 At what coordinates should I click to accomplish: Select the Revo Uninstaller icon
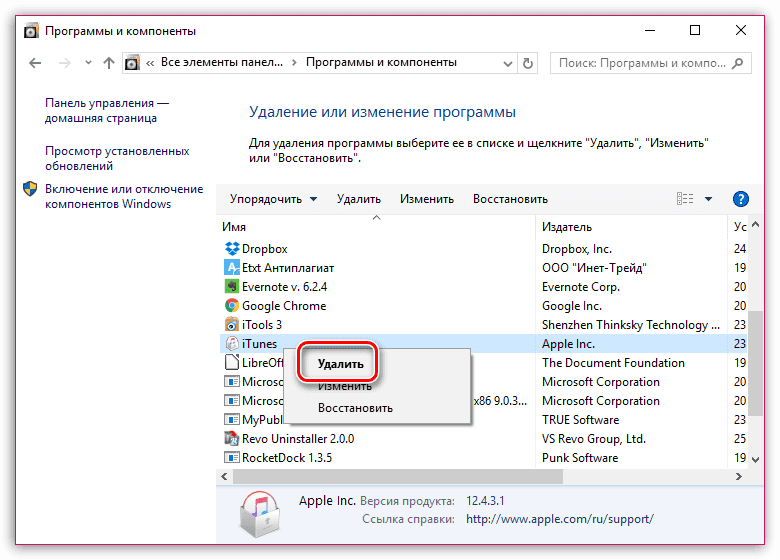232,438
